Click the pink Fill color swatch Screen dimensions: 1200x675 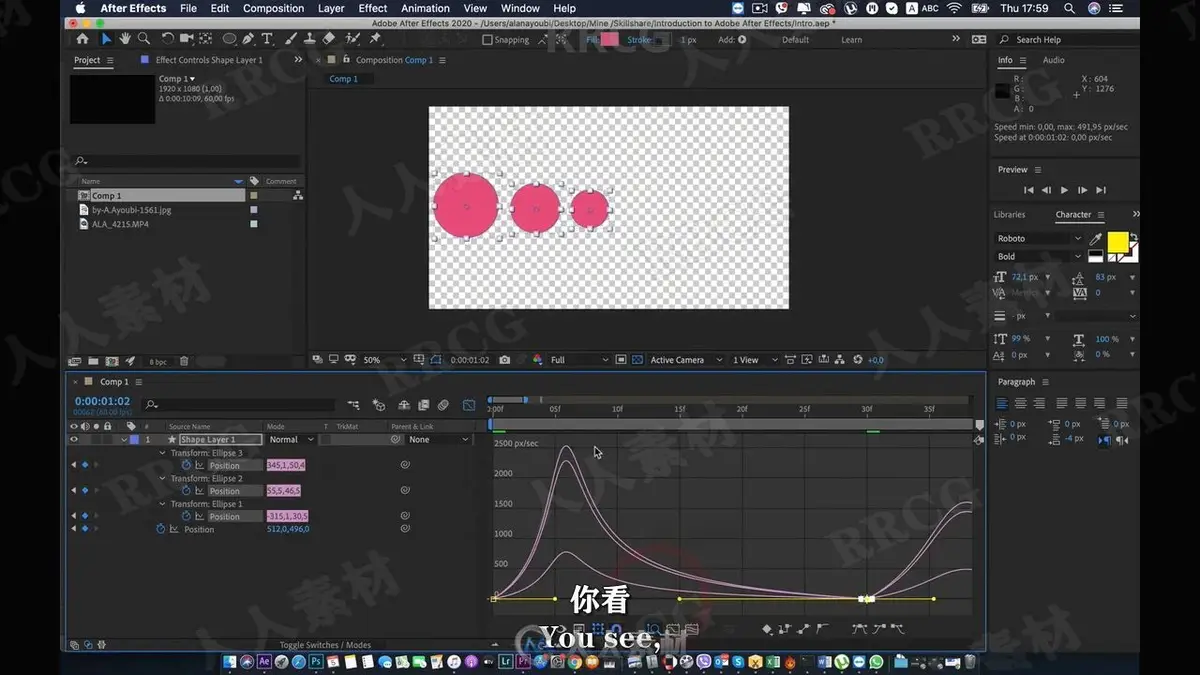coord(609,40)
